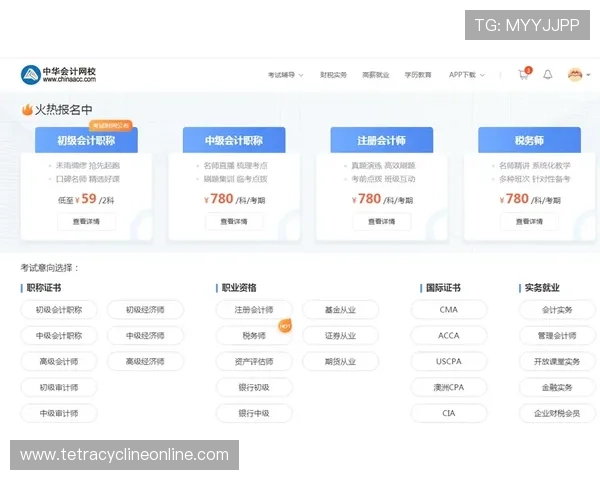This screenshot has width=600, height=480.
Task: Choose the 注册会计师 pill under 职业资格
Action: coord(254,310)
